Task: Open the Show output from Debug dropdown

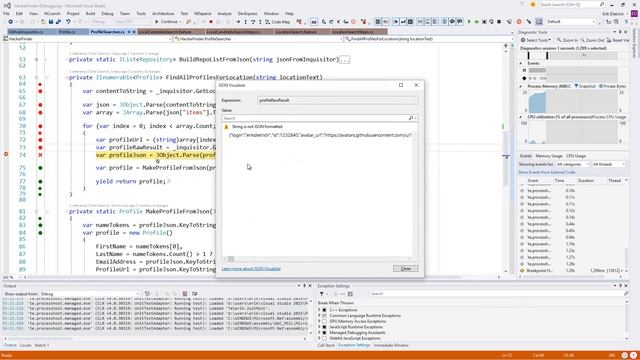Action: tap(89, 294)
